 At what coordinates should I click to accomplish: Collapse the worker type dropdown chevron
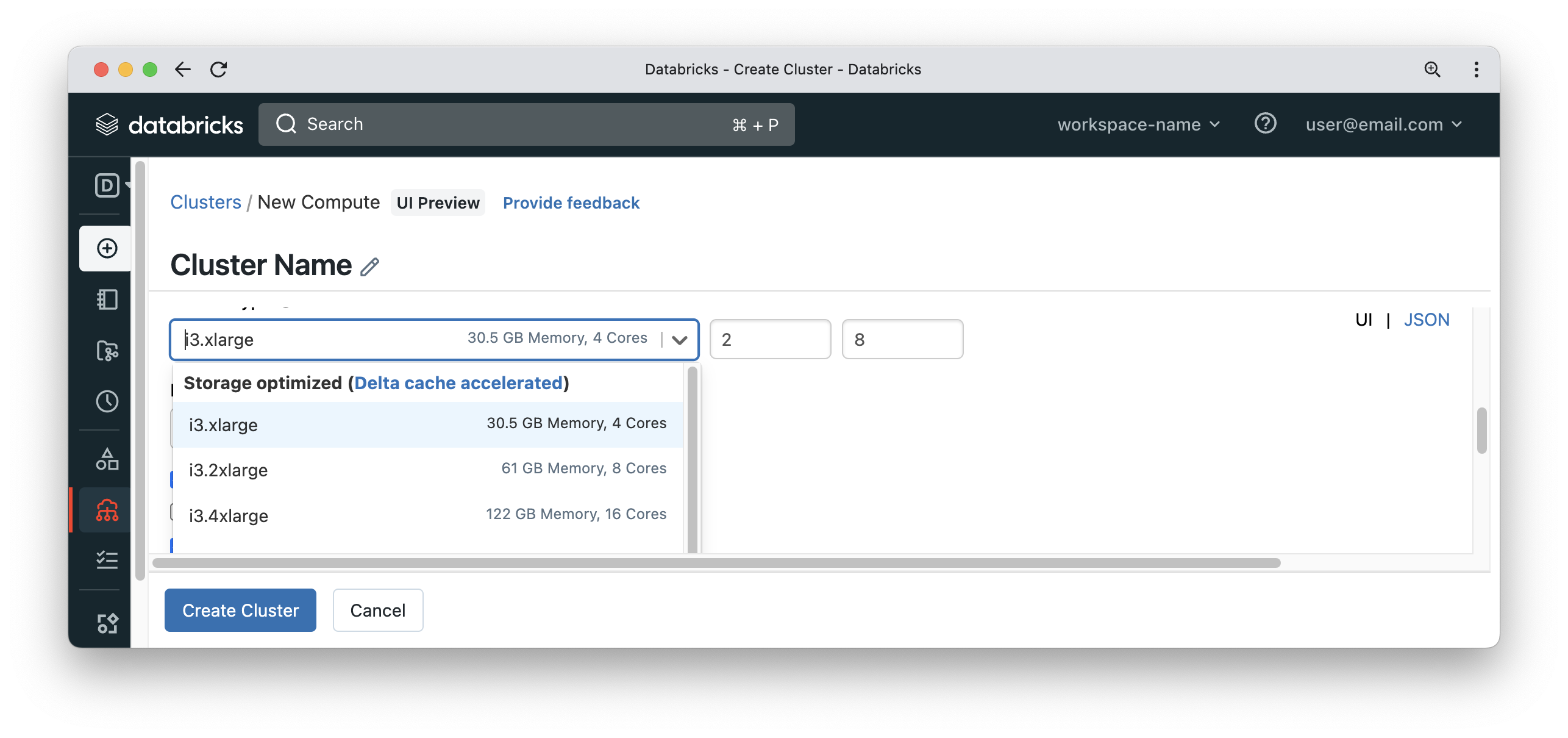(x=680, y=340)
